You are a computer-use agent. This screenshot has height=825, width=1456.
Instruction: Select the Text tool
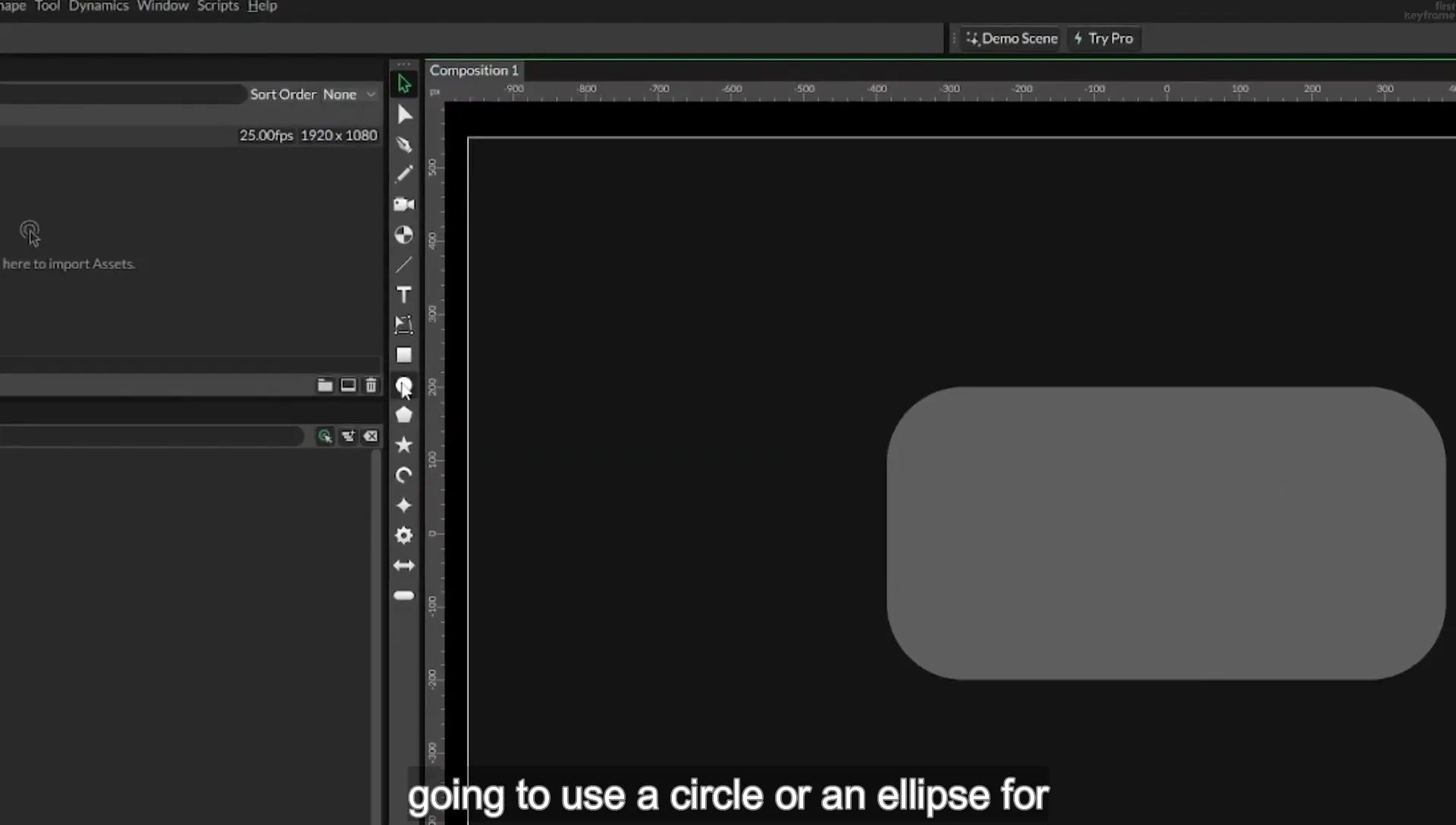point(404,295)
